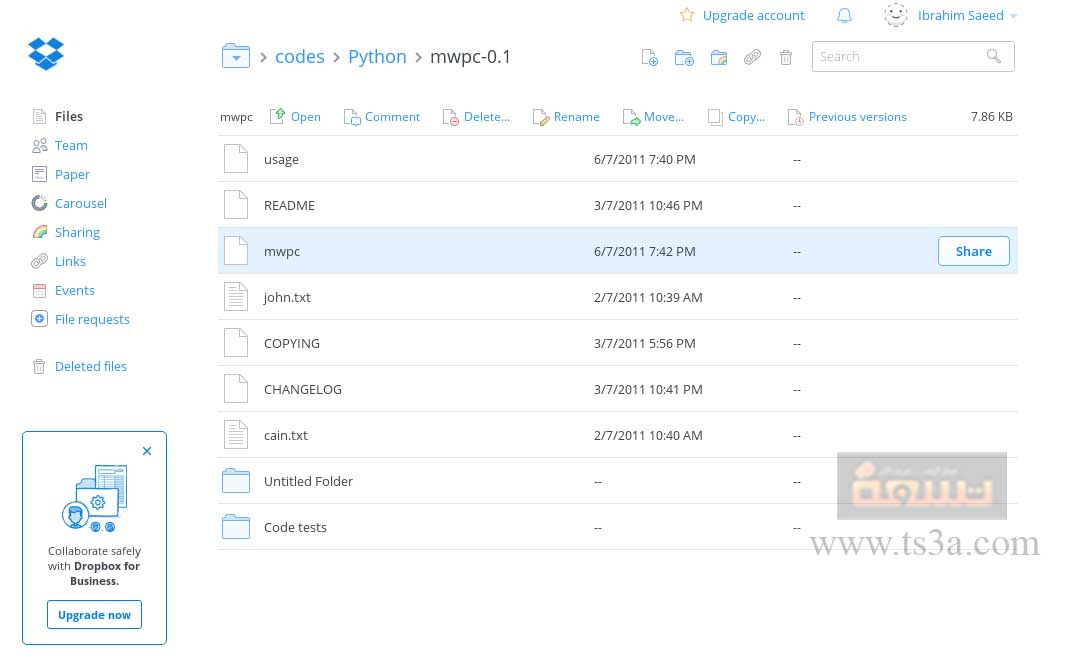1066x668 pixels.
Task: Click the 7.86 KB file size
Action: point(992,117)
